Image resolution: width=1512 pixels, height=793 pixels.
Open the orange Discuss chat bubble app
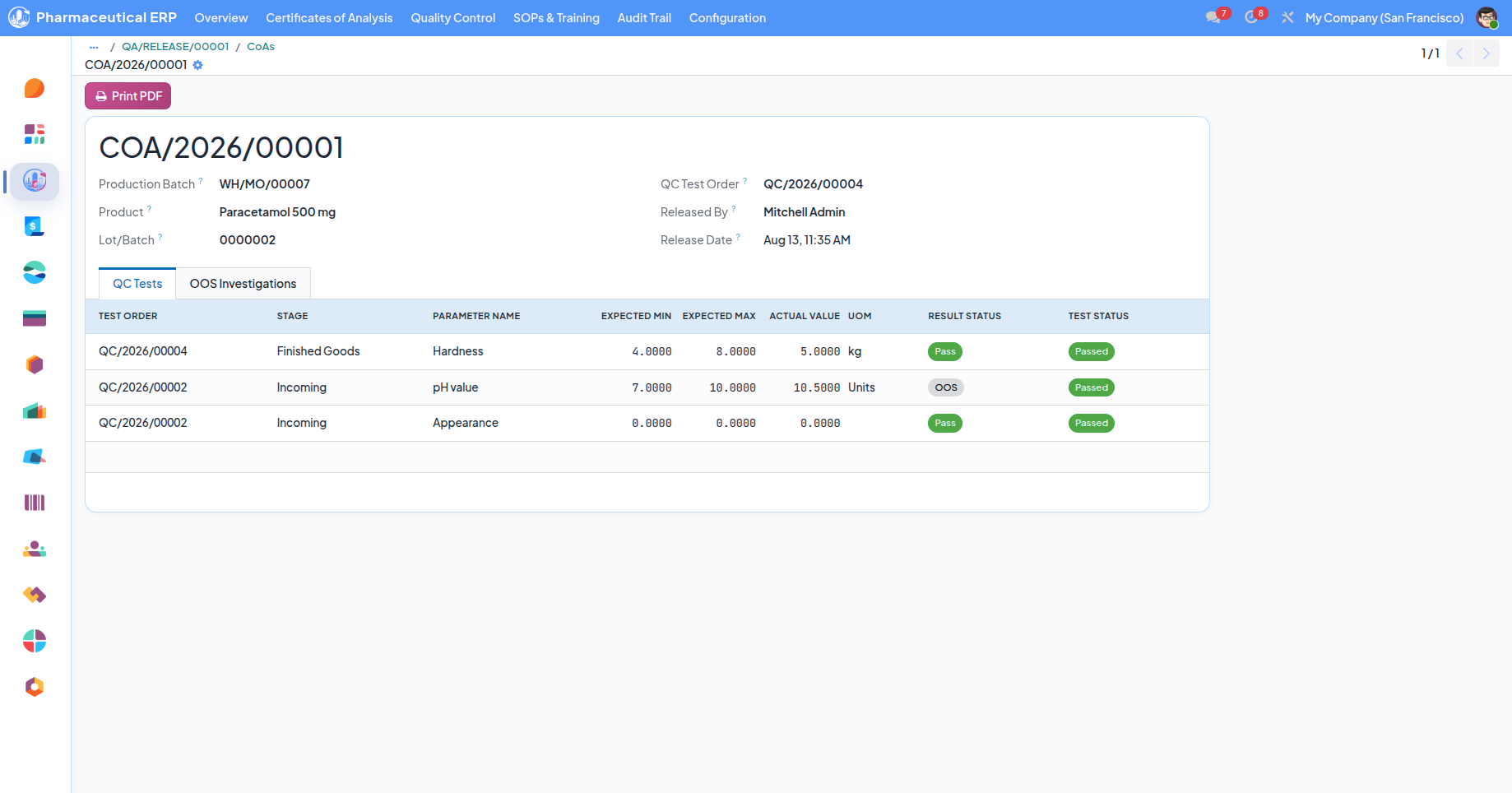point(35,88)
